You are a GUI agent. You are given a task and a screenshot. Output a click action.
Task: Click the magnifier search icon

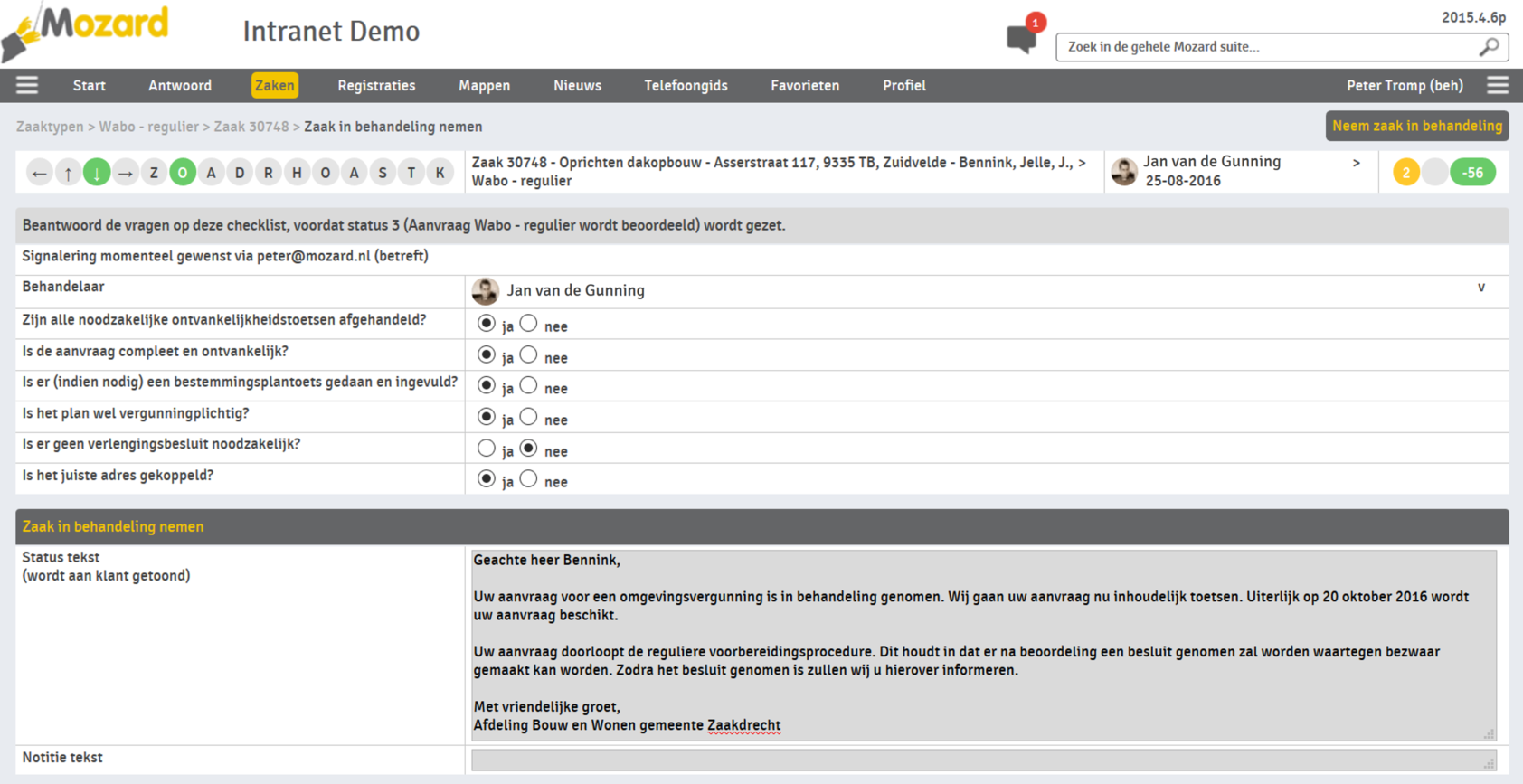pyautogui.click(x=1489, y=46)
